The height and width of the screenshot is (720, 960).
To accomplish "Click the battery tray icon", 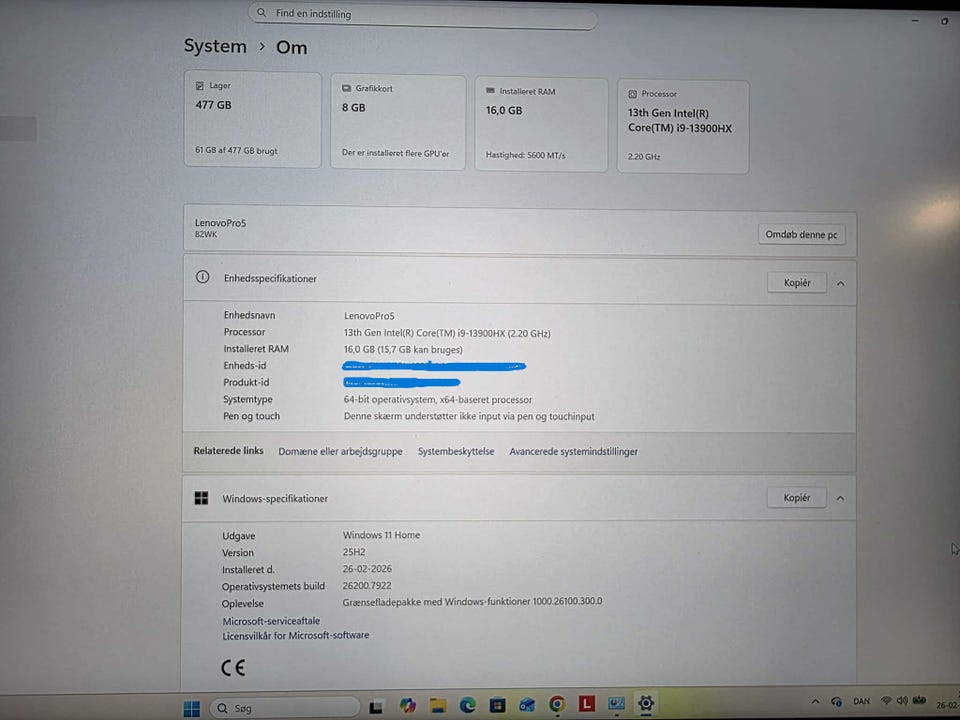I will (919, 700).
